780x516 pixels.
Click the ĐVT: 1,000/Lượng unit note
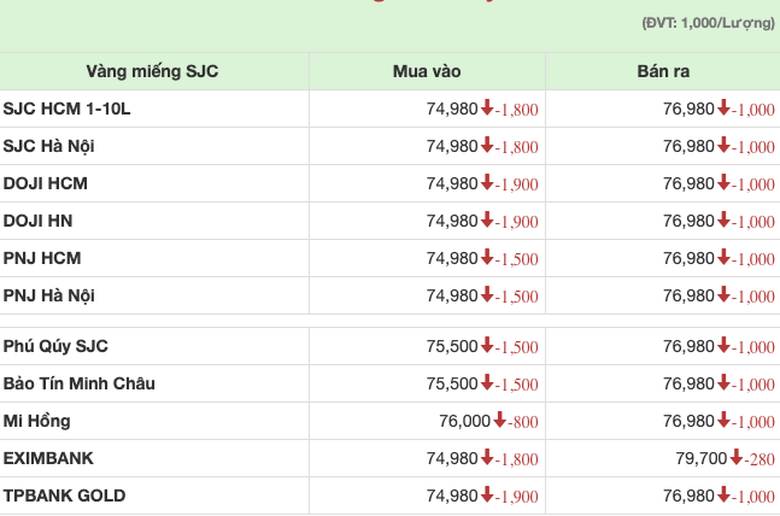point(707,23)
